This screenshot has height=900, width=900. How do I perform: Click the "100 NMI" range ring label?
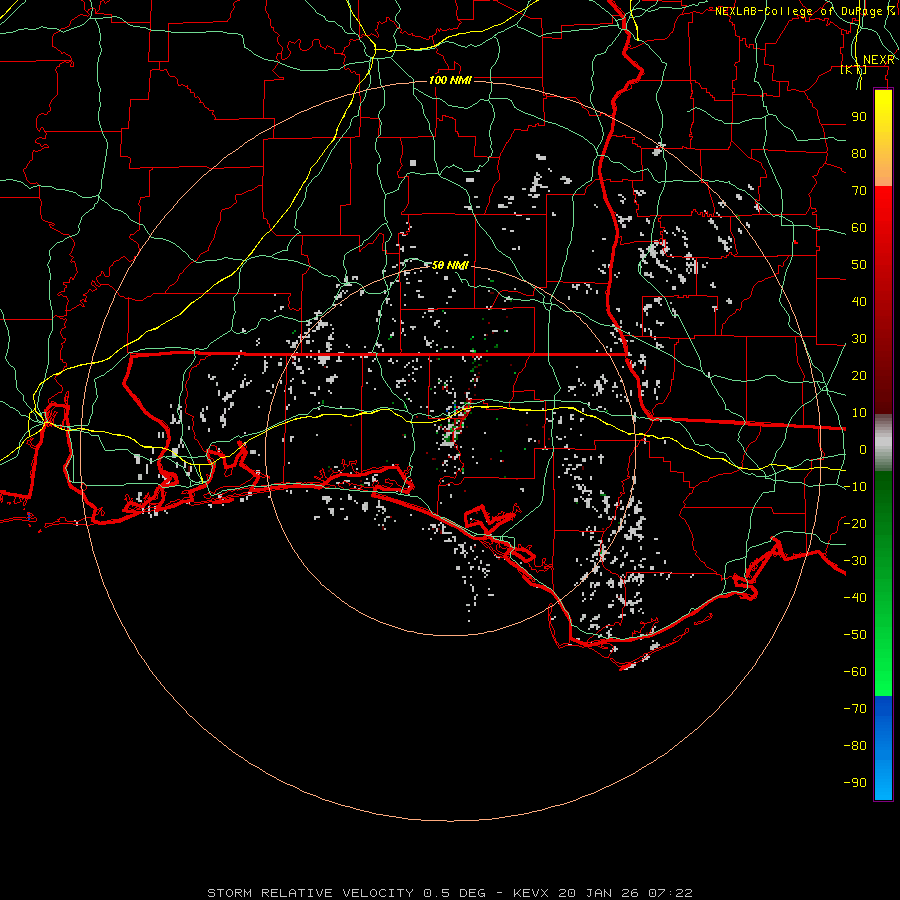450,80
